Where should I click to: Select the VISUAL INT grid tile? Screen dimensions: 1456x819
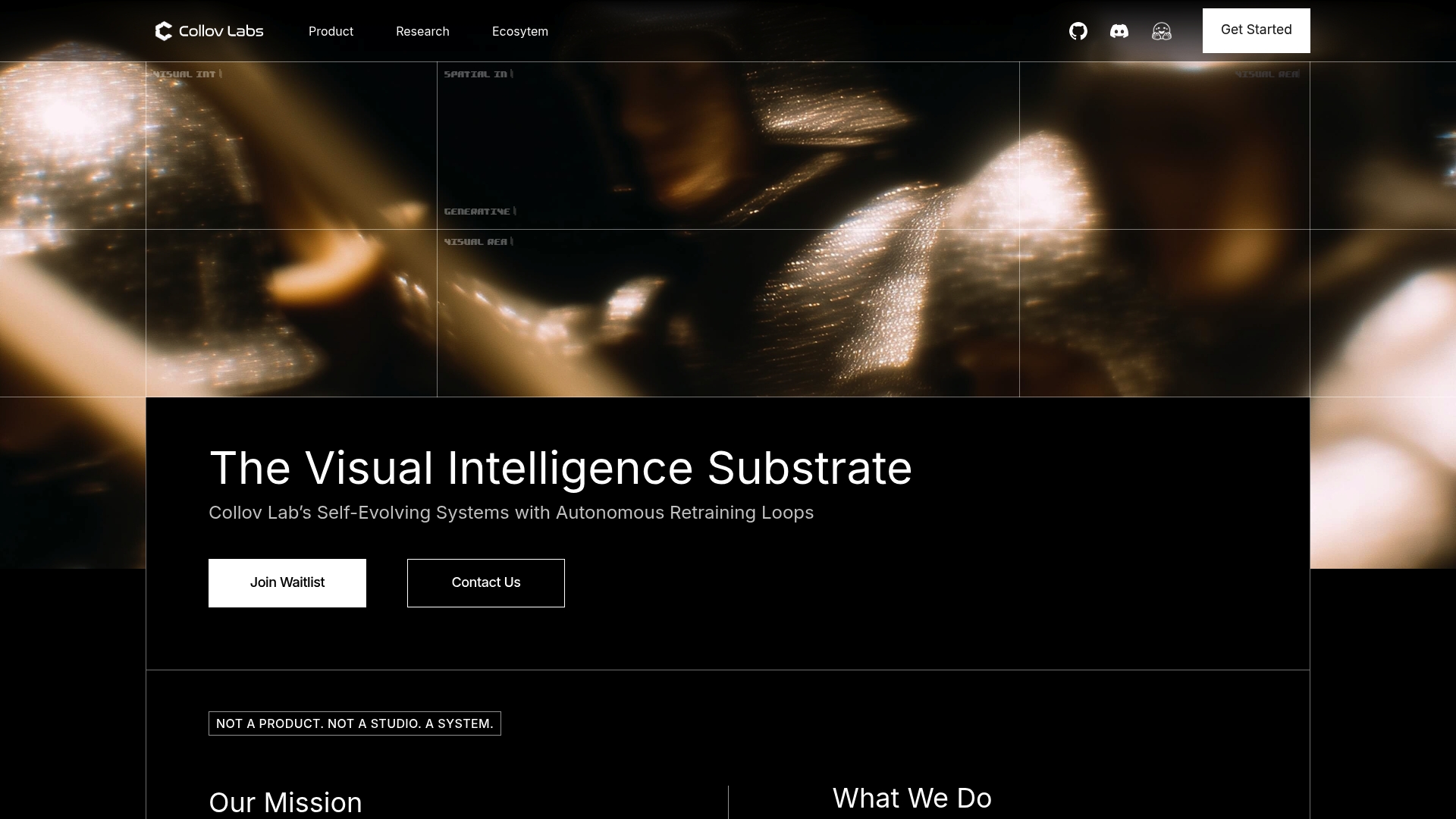point(184,74)
